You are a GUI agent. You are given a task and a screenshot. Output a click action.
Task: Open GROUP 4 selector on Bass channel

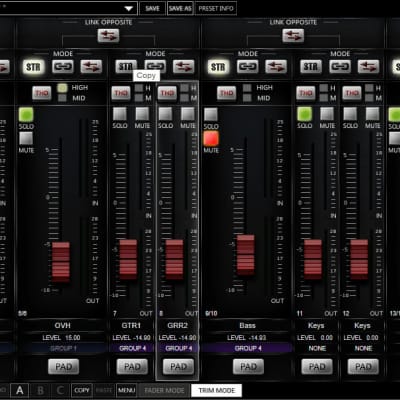(248, 348)
